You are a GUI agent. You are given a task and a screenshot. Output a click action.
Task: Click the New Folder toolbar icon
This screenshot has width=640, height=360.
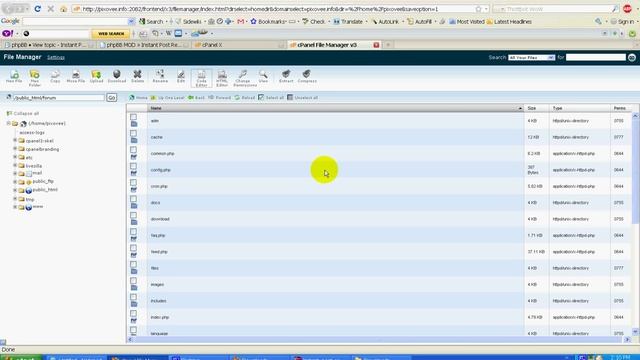click(x=35, y=78)
